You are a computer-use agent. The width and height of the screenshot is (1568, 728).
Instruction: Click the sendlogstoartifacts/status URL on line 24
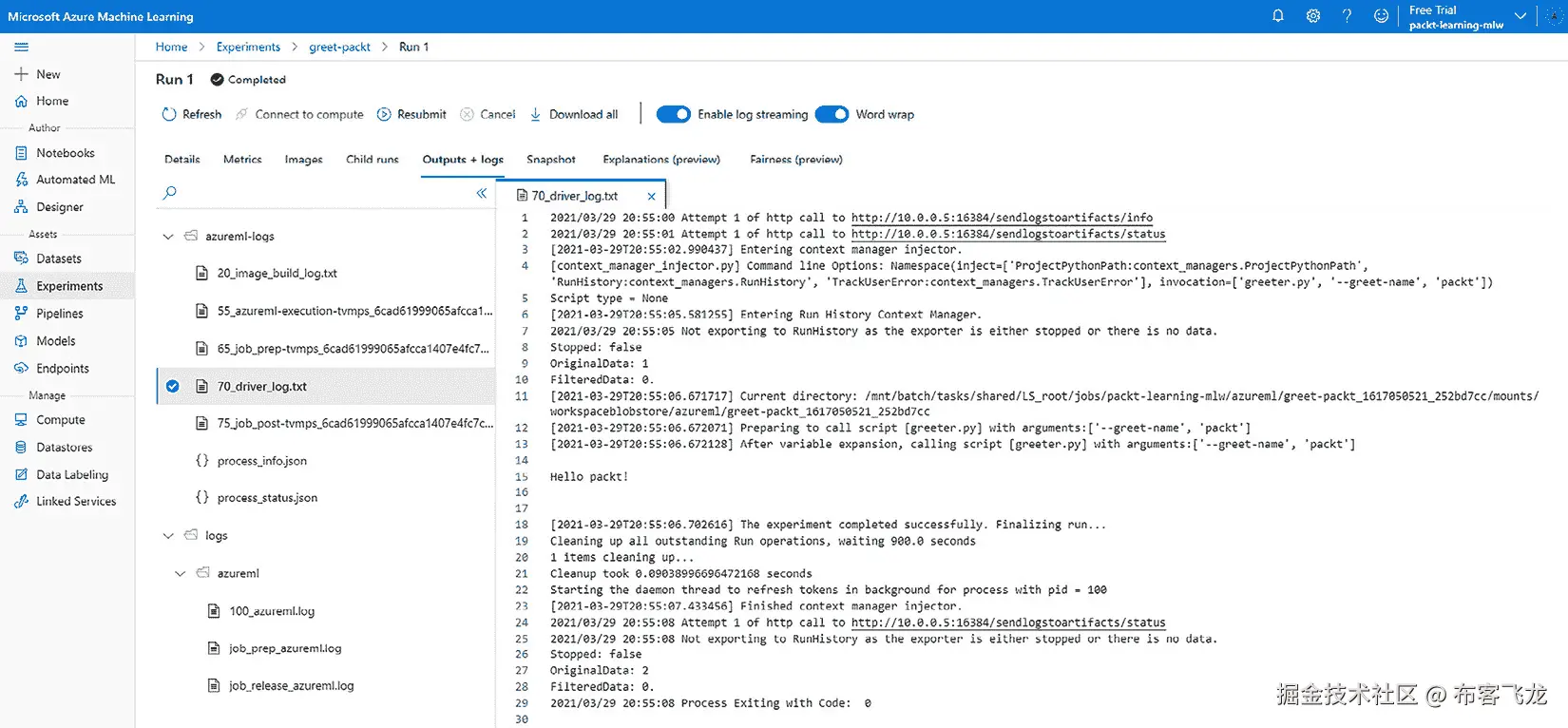click(1008, 623)
